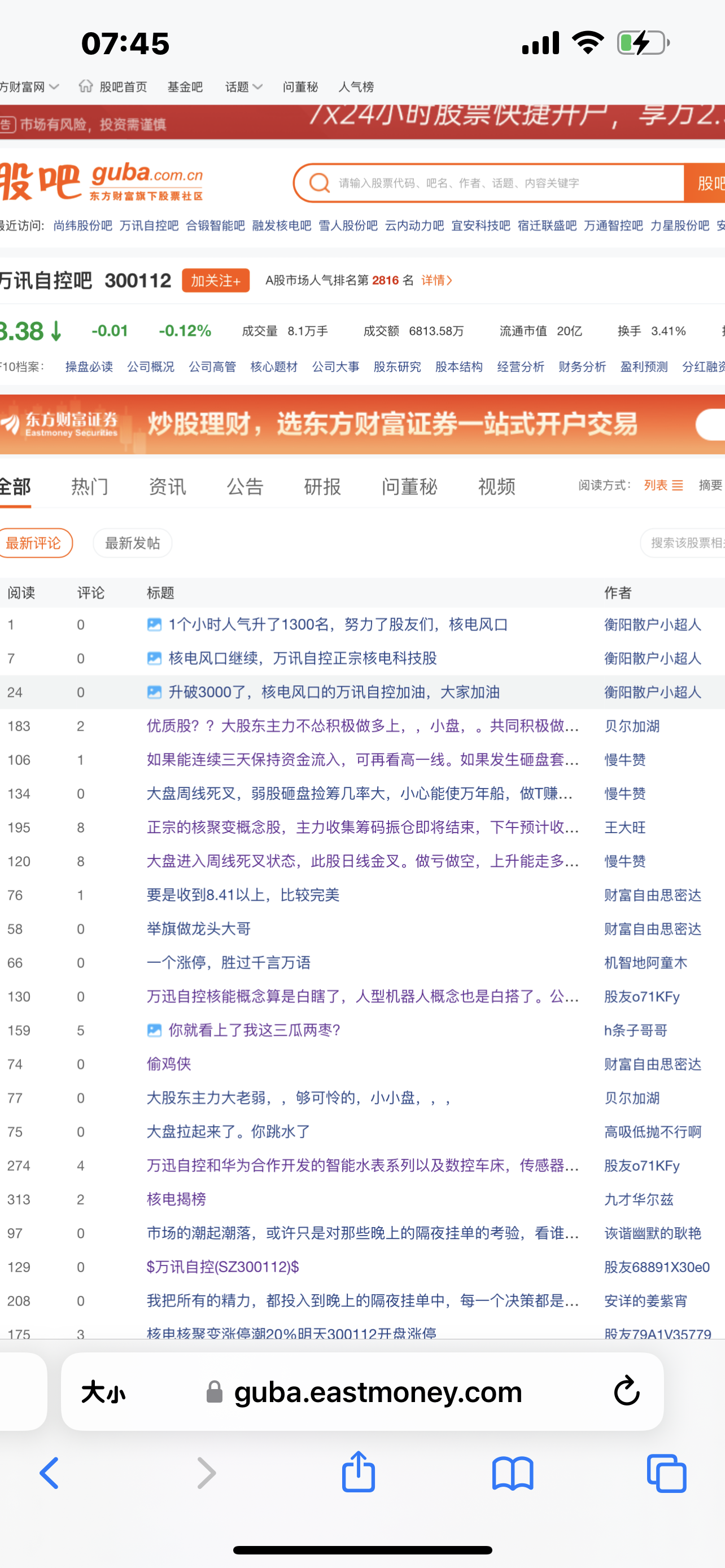
Task: Switch to the 视频 tab
Action: pos(497,487)
